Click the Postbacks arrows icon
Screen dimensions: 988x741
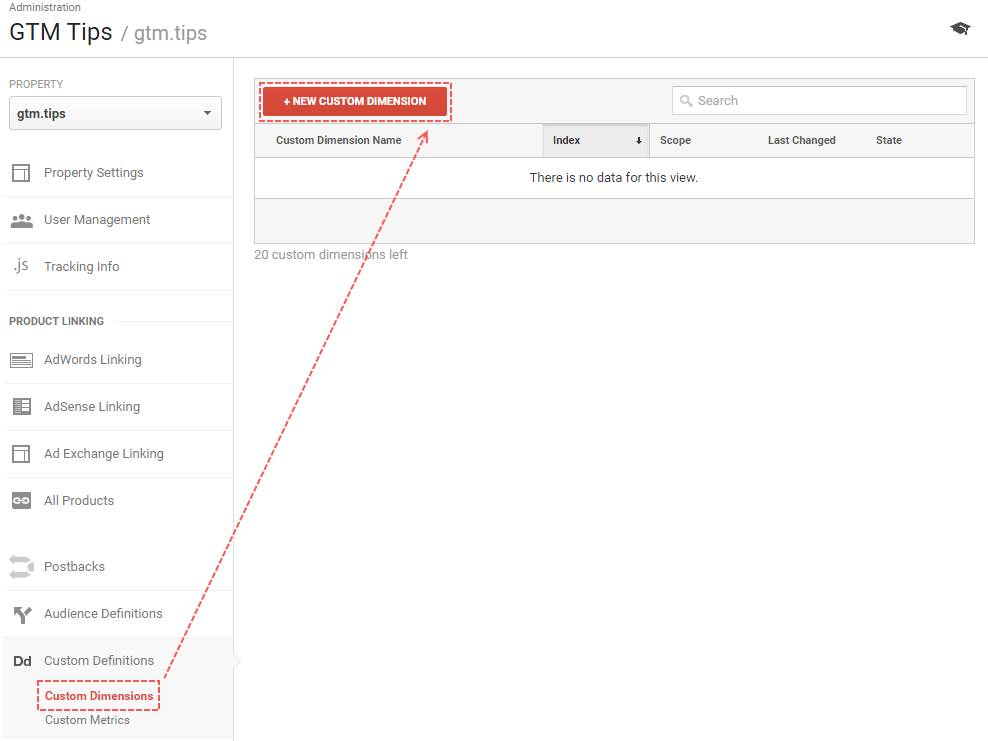[21, 566]
